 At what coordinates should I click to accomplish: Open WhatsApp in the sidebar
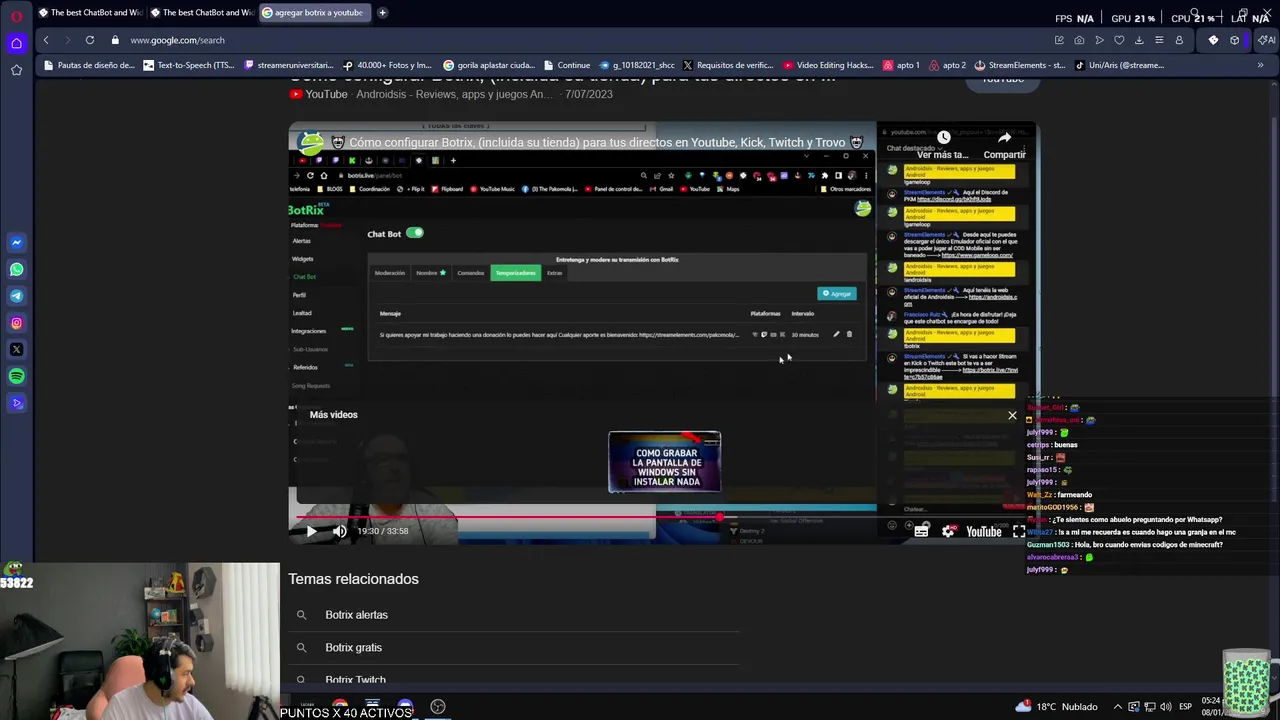pos(16,269)
